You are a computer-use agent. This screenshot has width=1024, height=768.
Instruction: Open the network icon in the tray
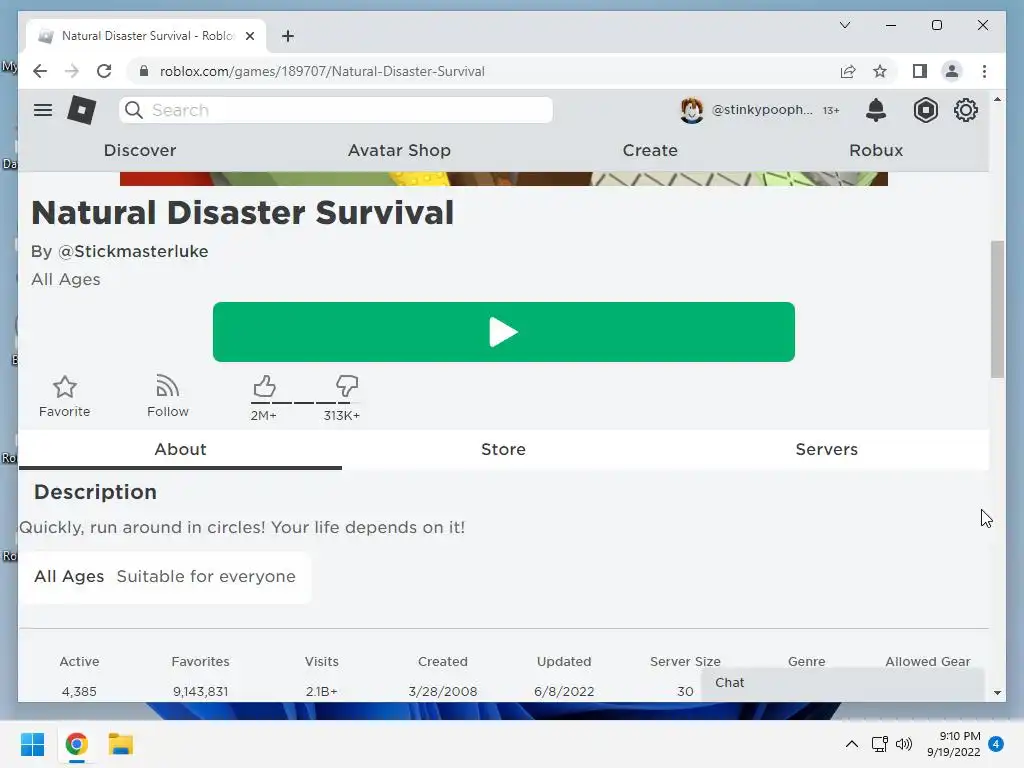(880, 744)
